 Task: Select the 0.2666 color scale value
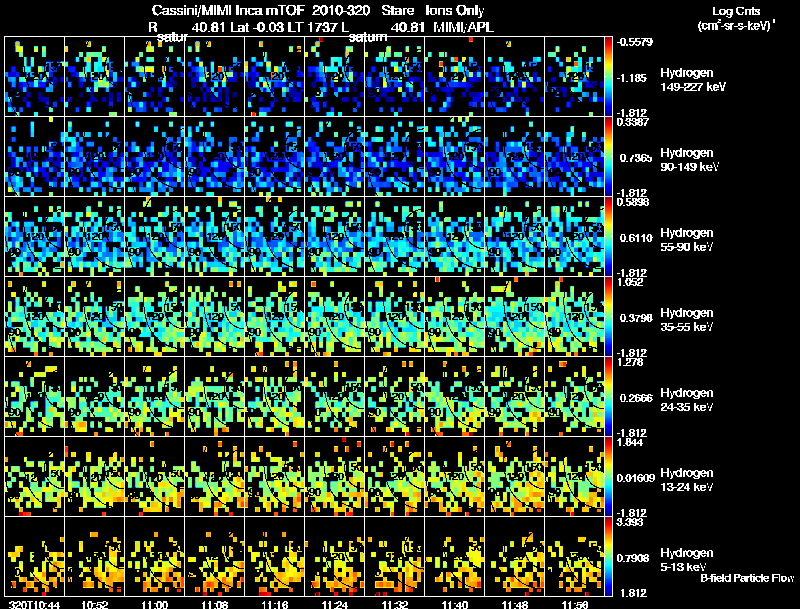pos(636,398)
